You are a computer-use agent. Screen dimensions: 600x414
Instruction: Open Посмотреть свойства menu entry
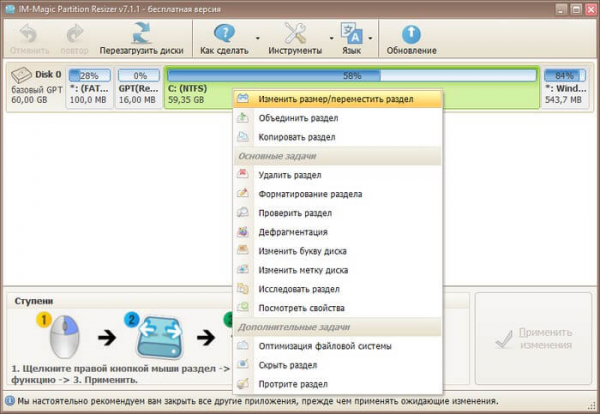click(x=338, y=308)
